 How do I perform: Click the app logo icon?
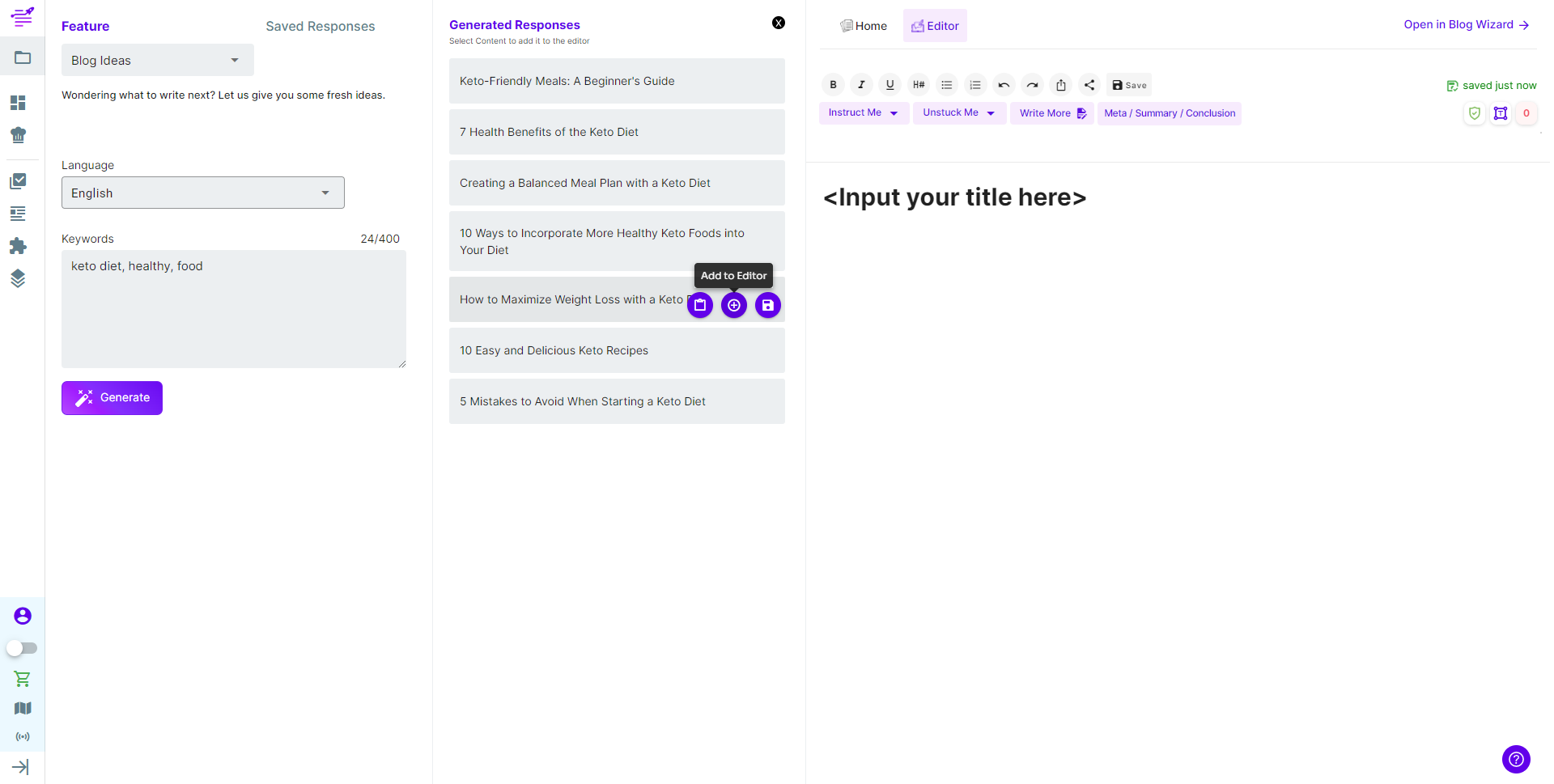[x=22, y=16]
